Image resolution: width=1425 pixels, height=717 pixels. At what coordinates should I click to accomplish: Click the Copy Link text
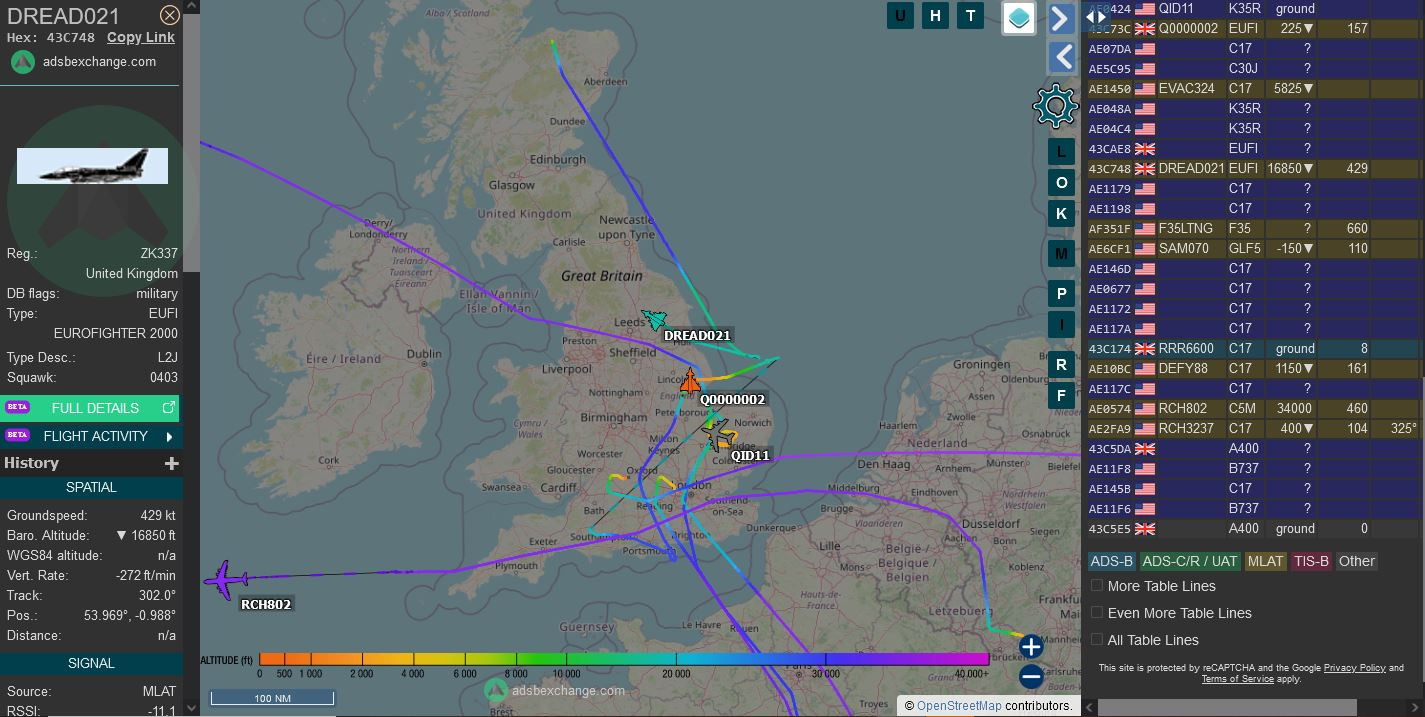coord(141,37)
